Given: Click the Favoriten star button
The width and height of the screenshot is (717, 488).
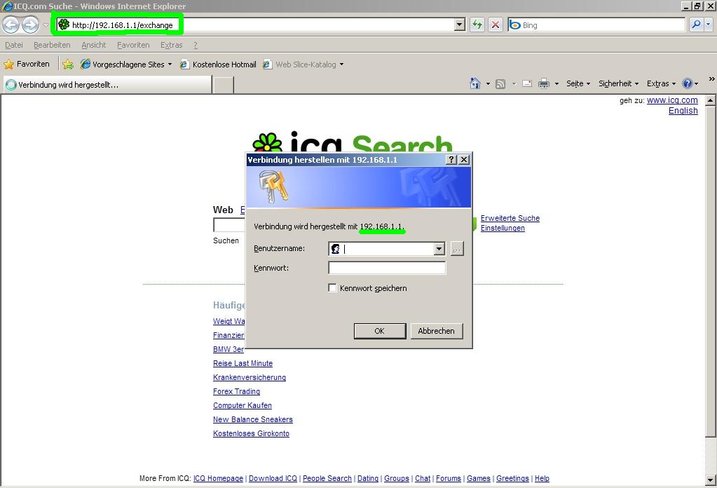Looking at the screenshot, I should 27,64.
